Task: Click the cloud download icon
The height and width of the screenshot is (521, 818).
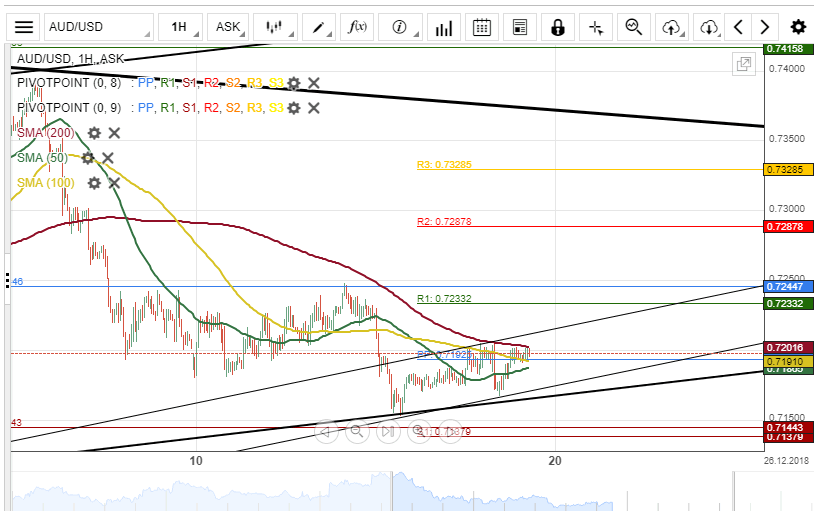Action: click(708, 27)
